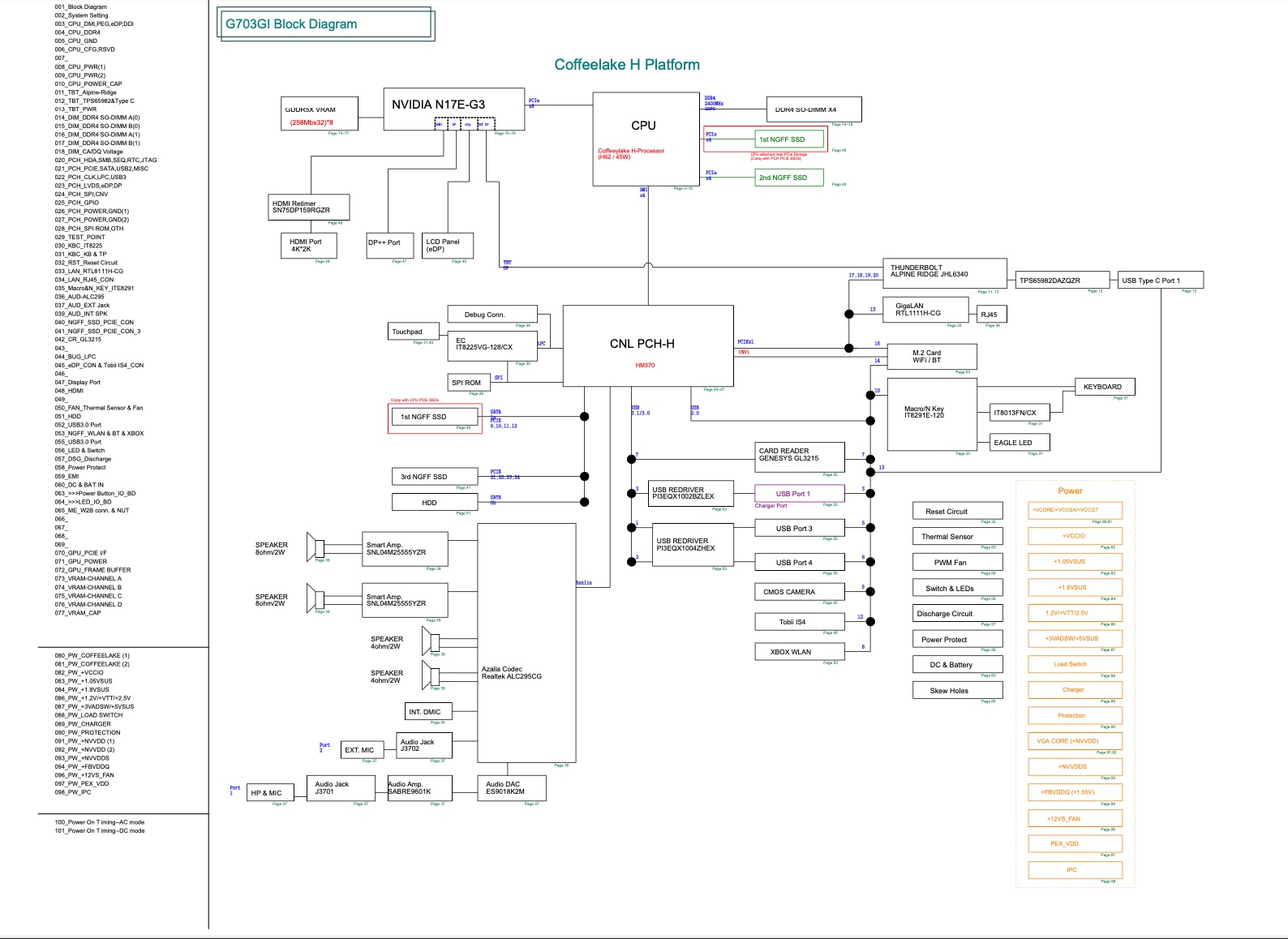Image resolution: width=1288 pixels, height=939 pixels.
Task: Click the USB REDRIVER PI3EQX1002BZLEX block
Action: coord(690,494)
